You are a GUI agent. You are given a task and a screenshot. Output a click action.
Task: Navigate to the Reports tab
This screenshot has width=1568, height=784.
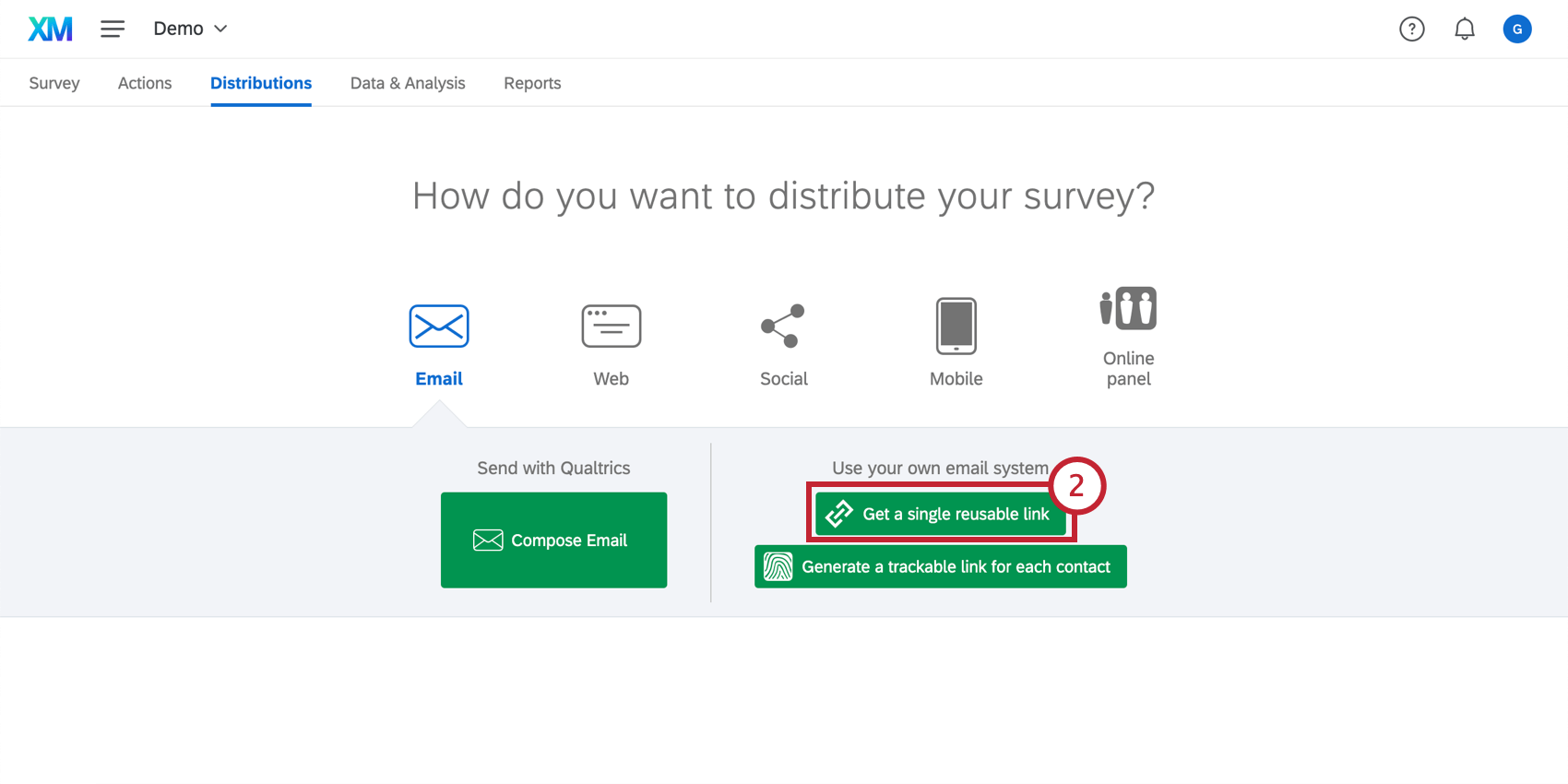(x=532, y=83)
